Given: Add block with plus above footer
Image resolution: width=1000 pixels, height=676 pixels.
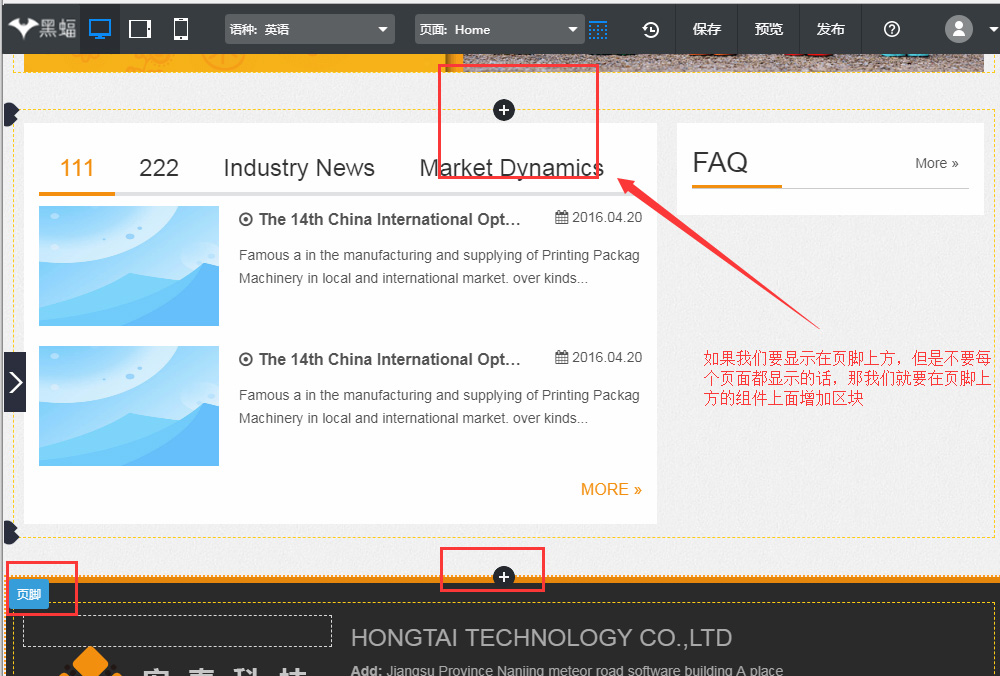Looking at the screenshot, I should tap(504, 576).
